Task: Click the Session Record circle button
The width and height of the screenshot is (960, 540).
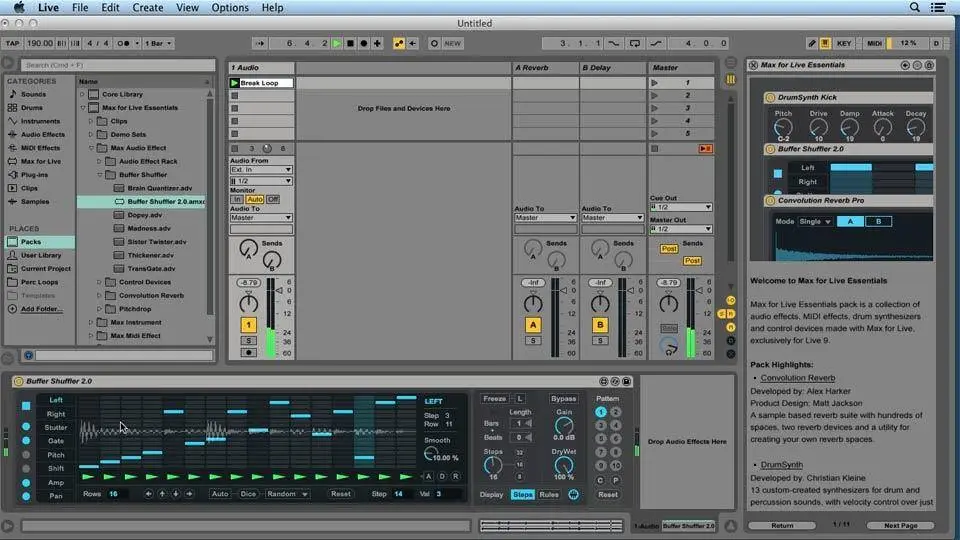Action: (434, 43)
